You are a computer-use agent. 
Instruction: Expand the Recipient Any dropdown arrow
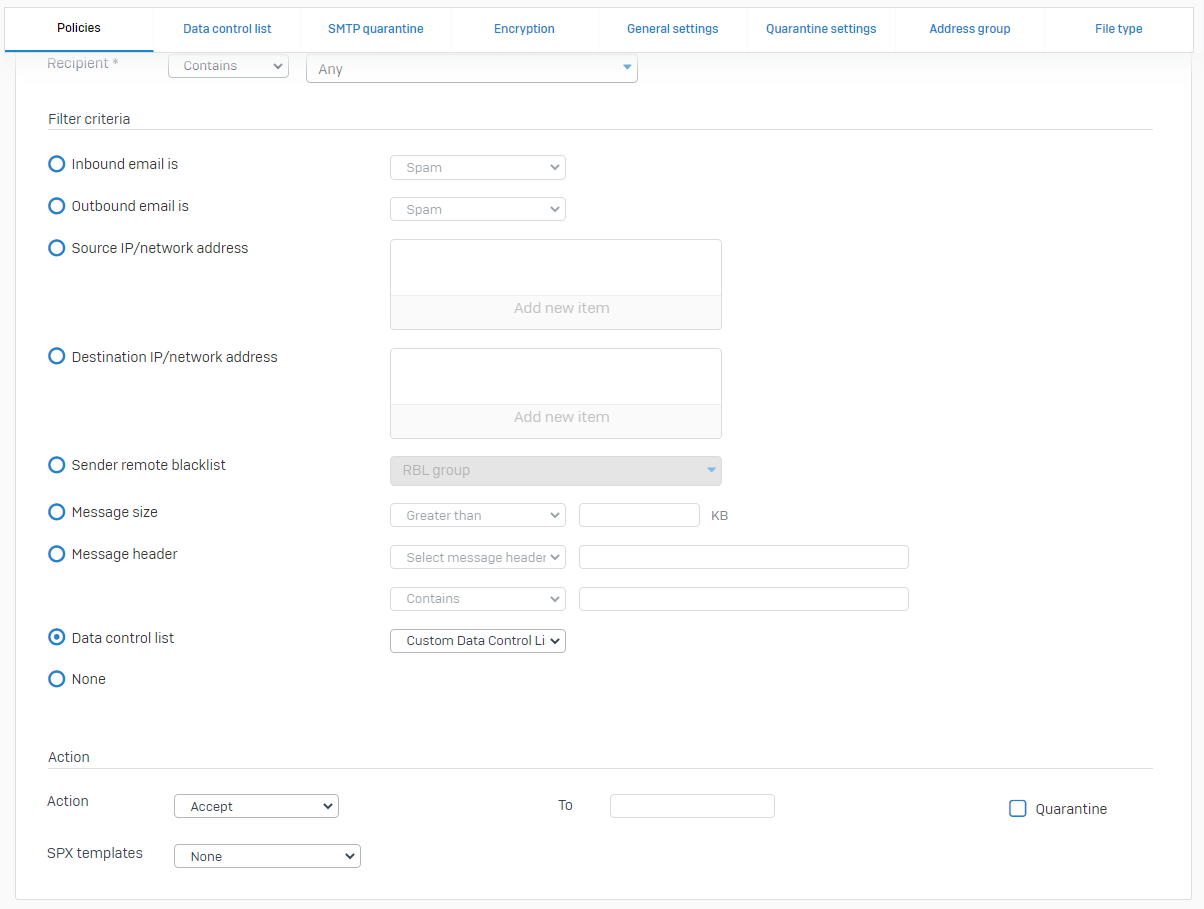coord(627,68)
